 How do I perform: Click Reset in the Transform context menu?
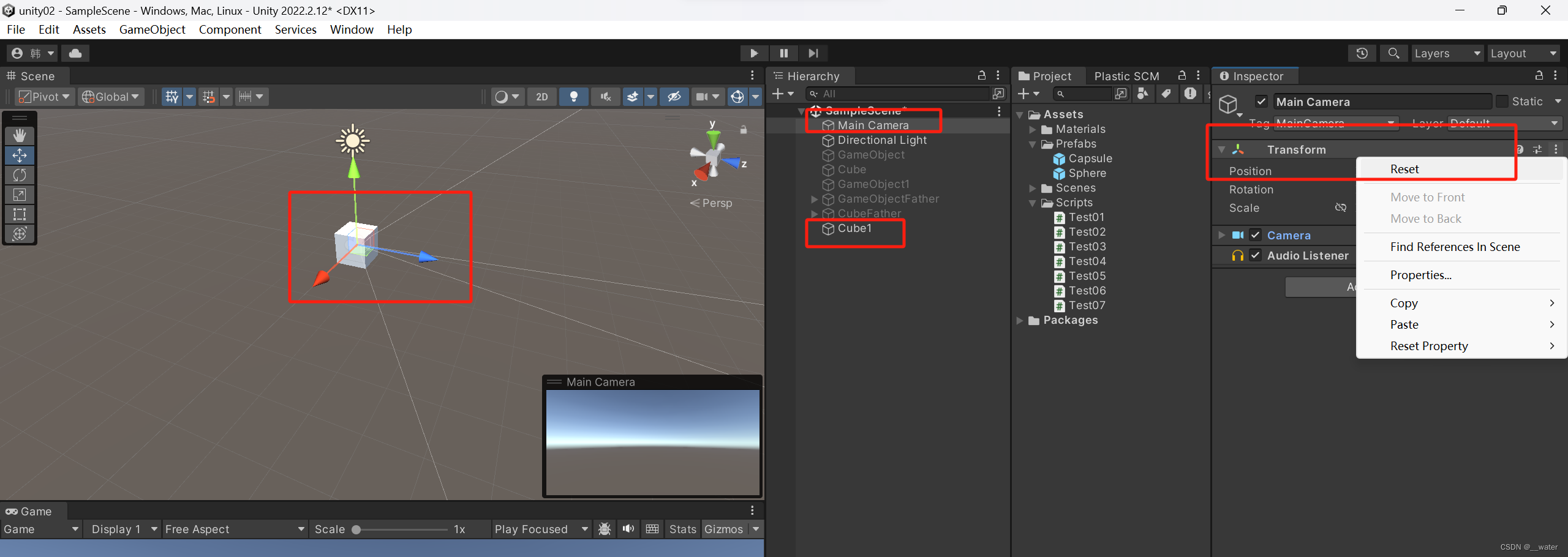coord(1405,169)
